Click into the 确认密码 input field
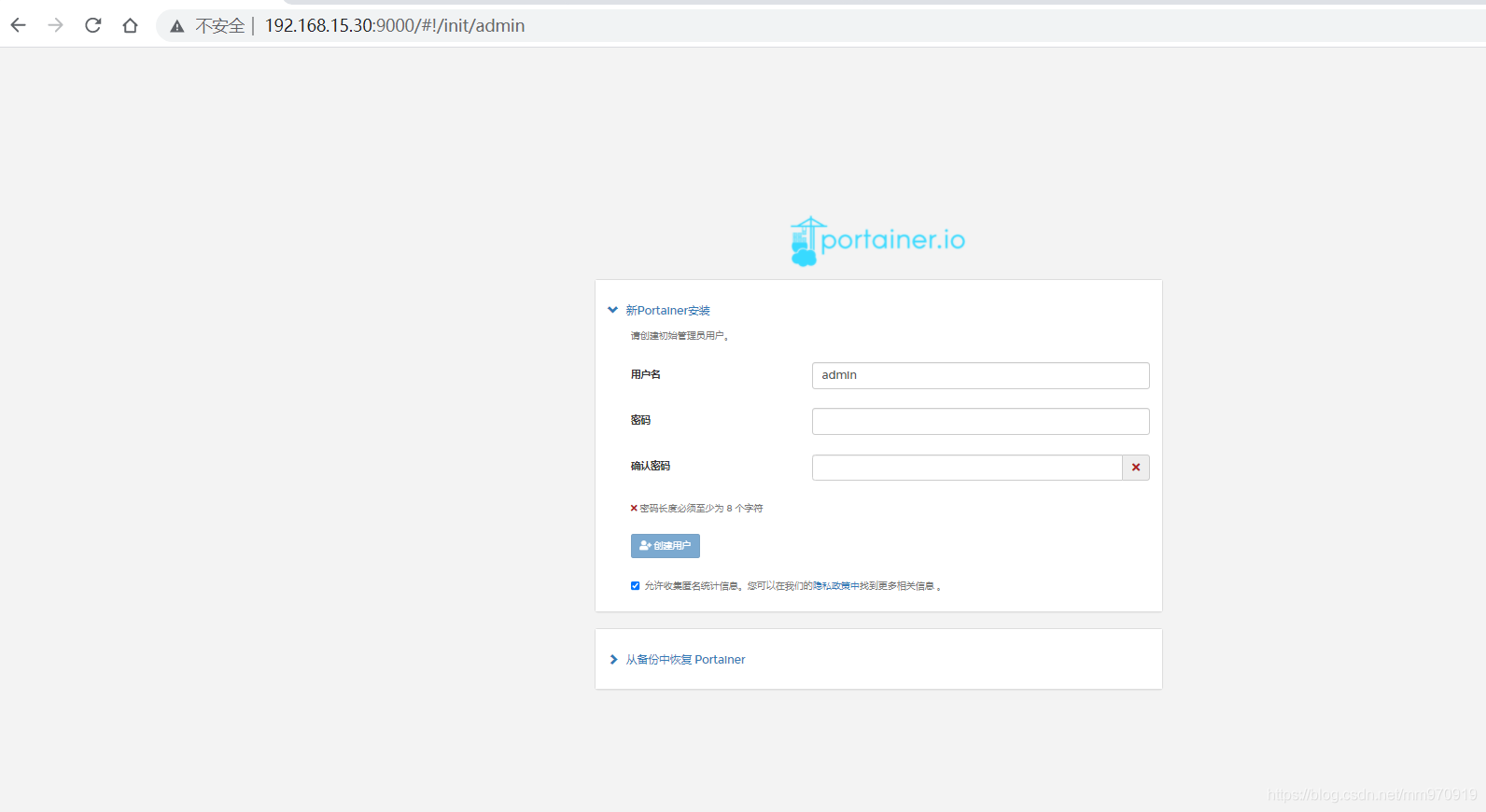This screenshot has width=1486, height=812. tap(966, 468)
